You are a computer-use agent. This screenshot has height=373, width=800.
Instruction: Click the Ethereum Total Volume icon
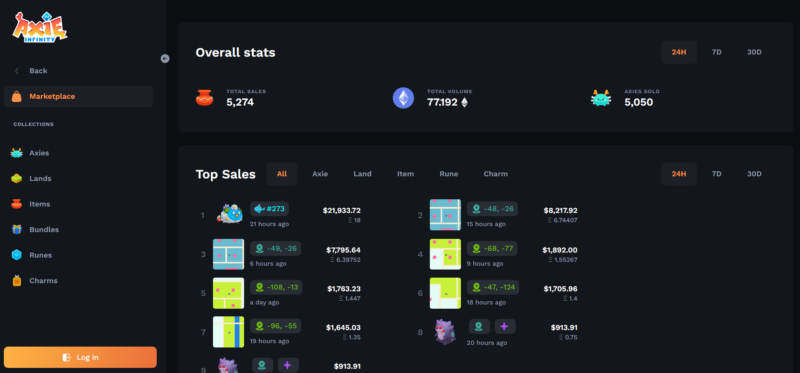pyautogui.click(x=403, y=97)
